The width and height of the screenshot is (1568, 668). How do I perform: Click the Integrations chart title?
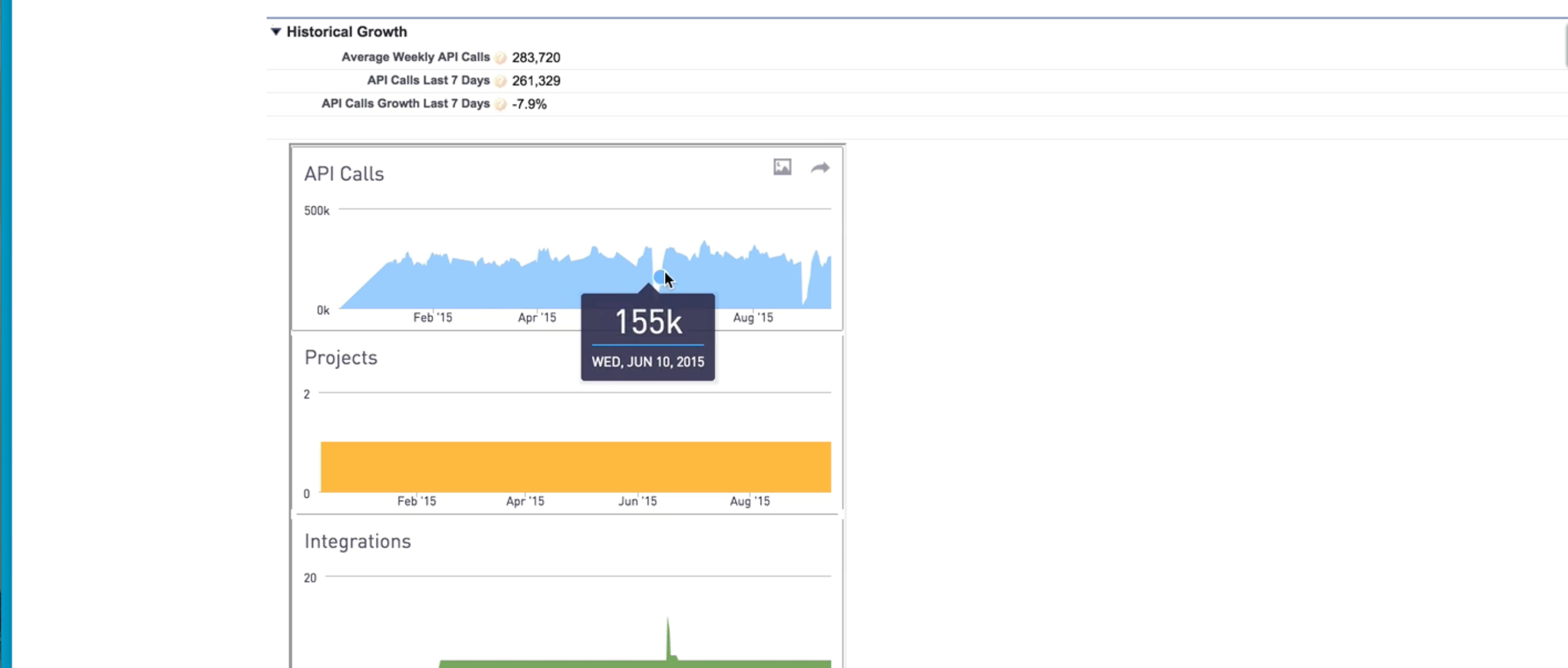click(357, 542)
